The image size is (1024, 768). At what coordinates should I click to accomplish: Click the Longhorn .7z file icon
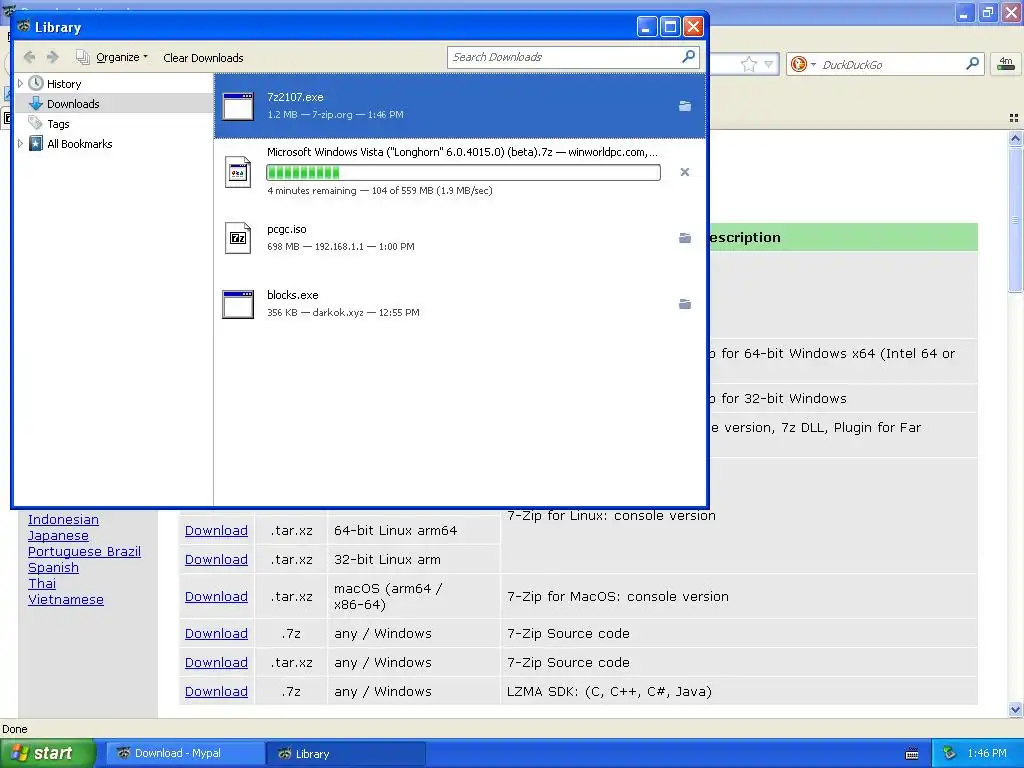(x=238, y=172)
